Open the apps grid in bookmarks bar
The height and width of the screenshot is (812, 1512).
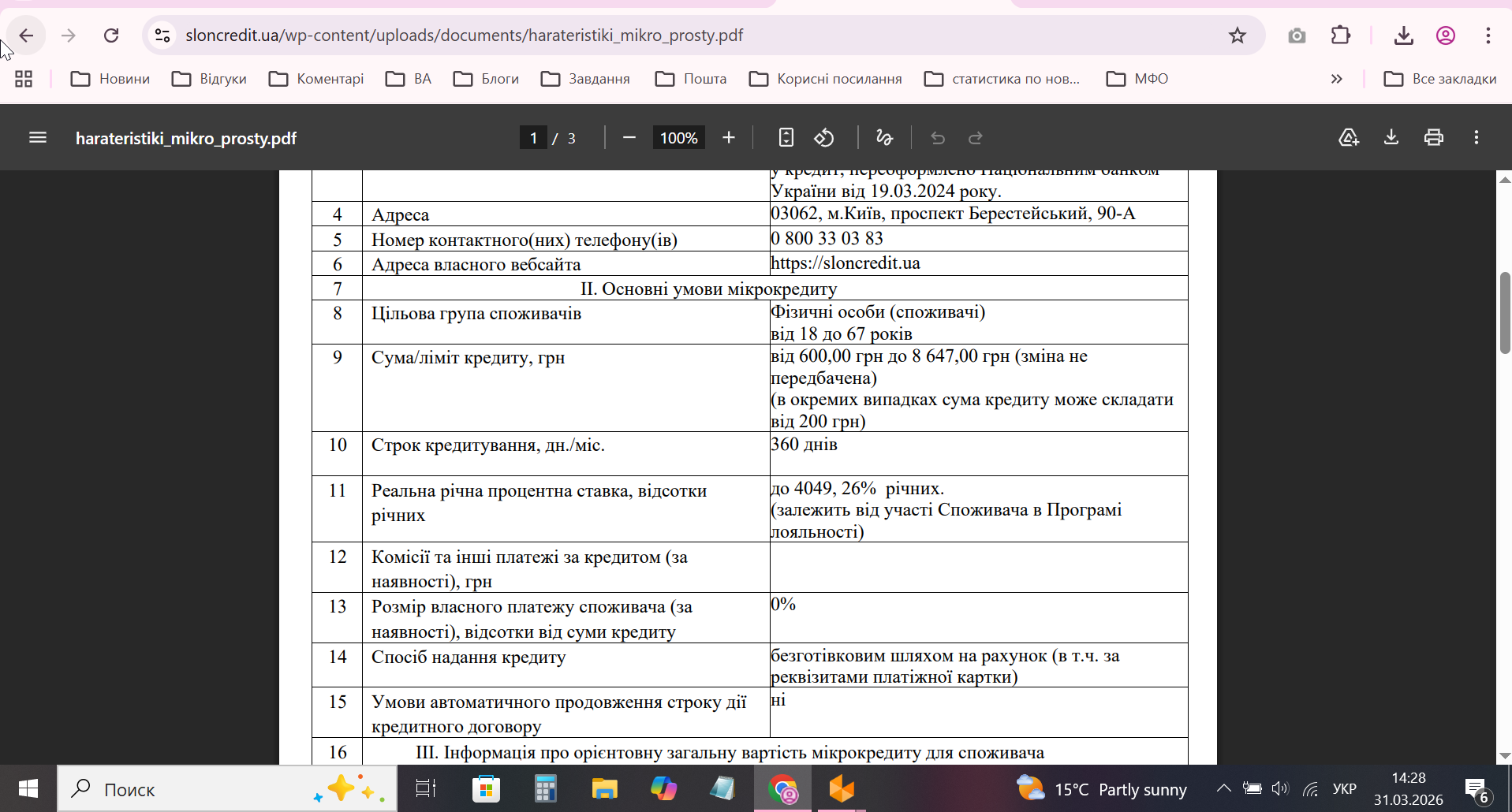point(24,79)
